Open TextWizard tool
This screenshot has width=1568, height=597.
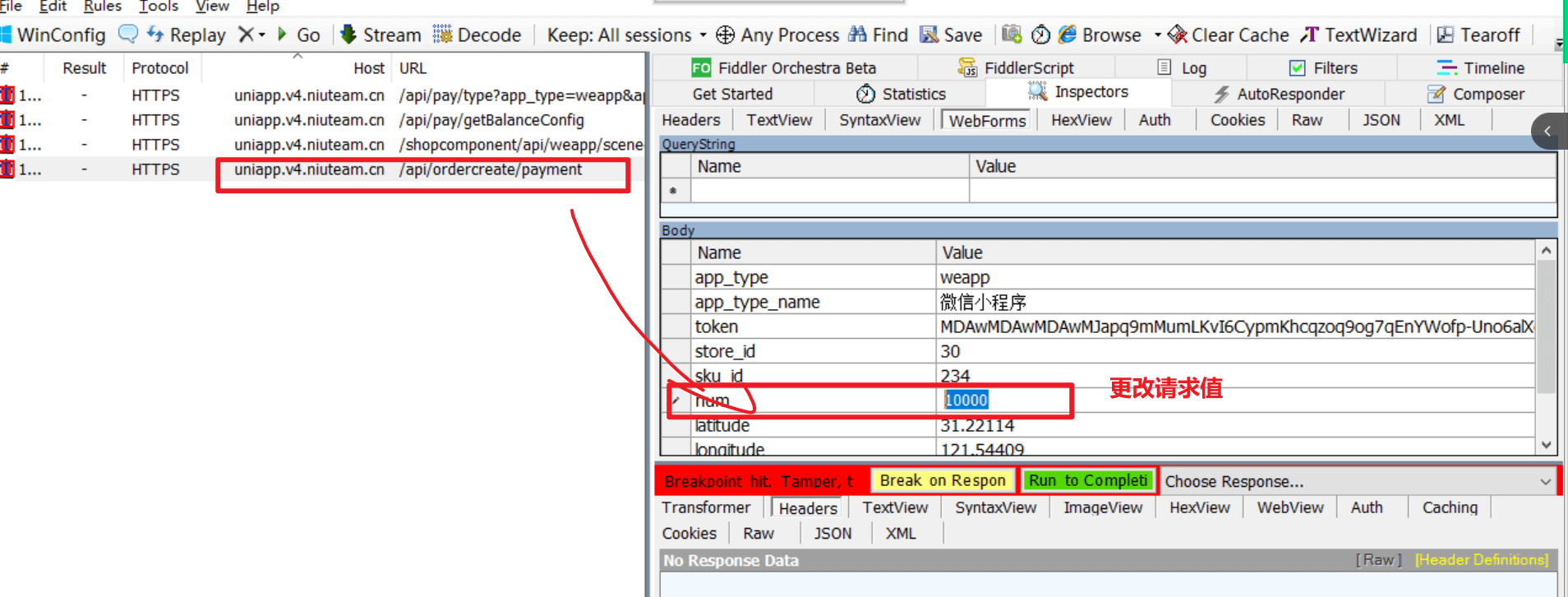[1359, 35]
